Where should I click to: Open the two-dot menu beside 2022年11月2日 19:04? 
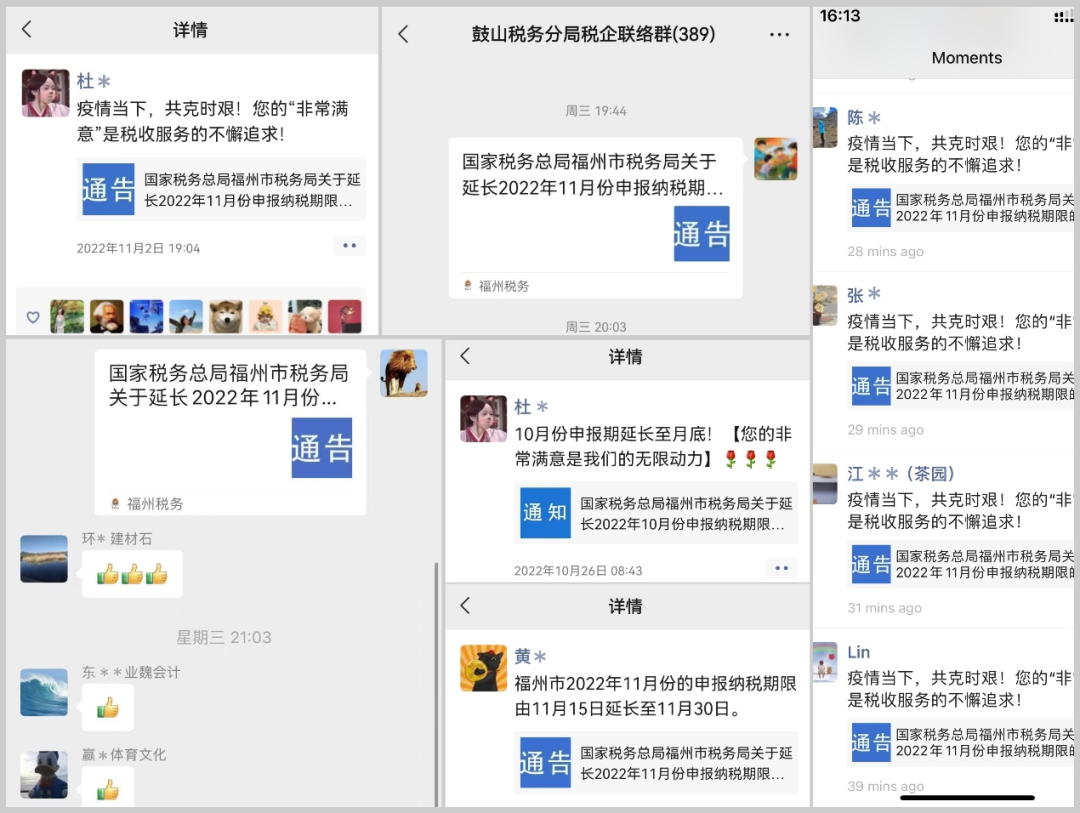(349, 246)
